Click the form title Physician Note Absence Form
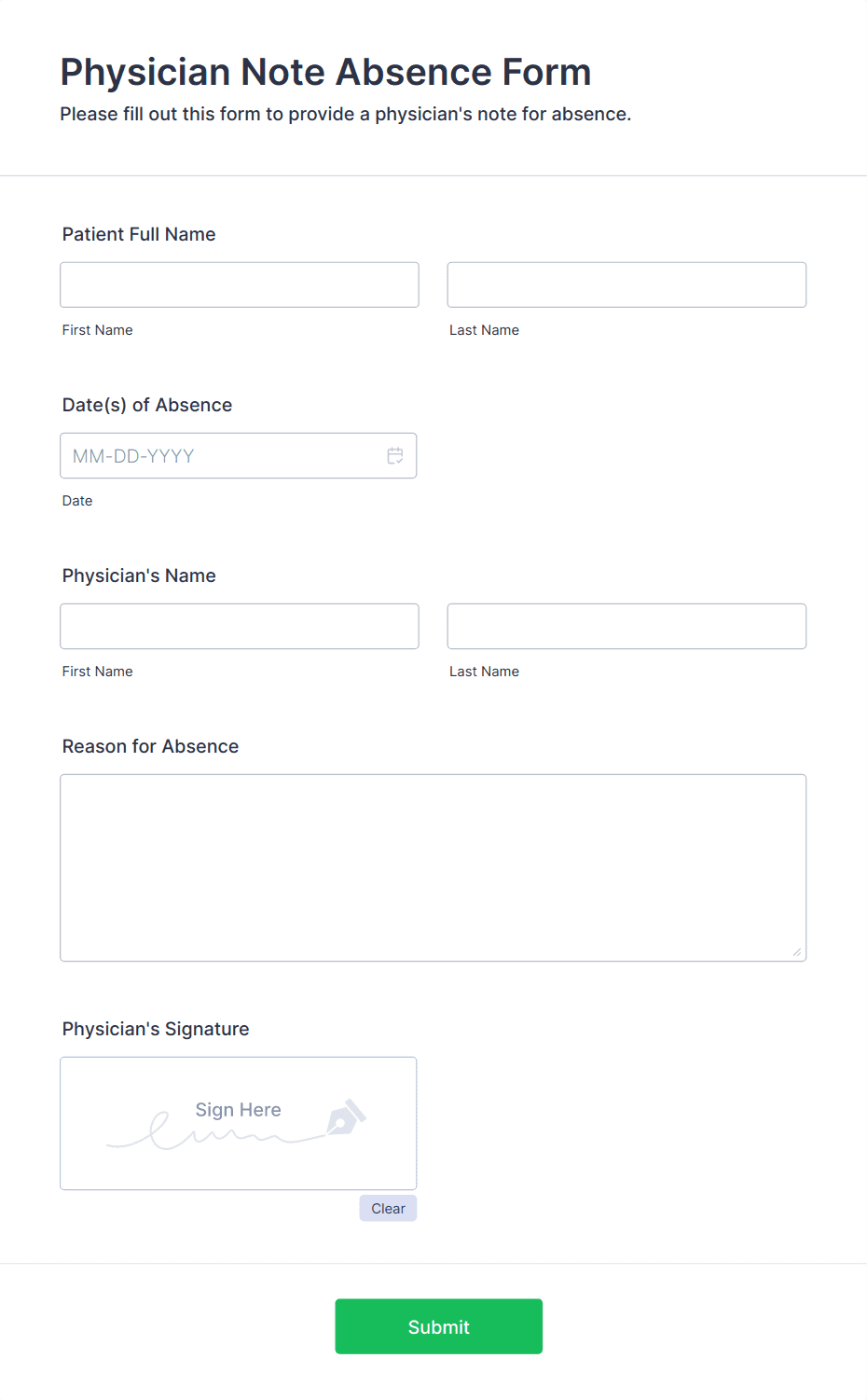 tap(325, 72)
